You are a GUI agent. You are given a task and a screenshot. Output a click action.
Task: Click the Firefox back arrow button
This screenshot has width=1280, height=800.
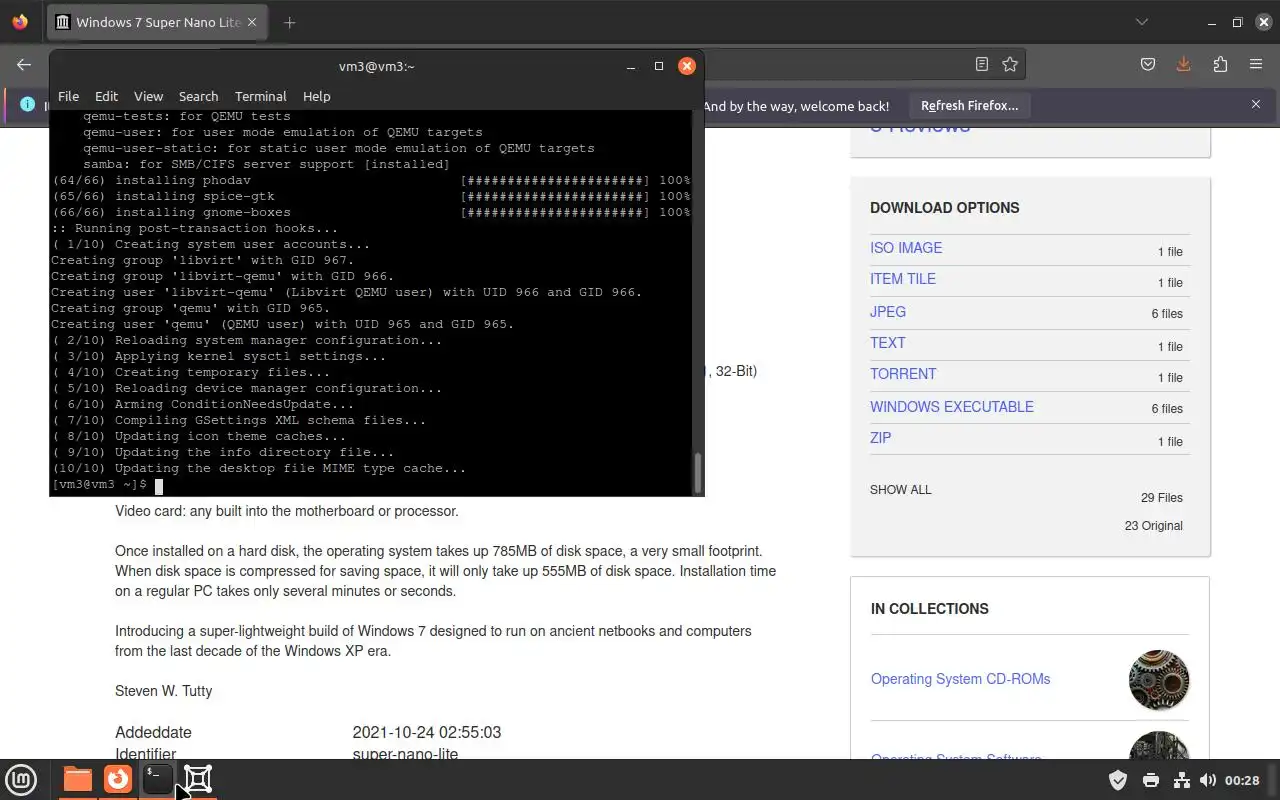coord(24,64)
